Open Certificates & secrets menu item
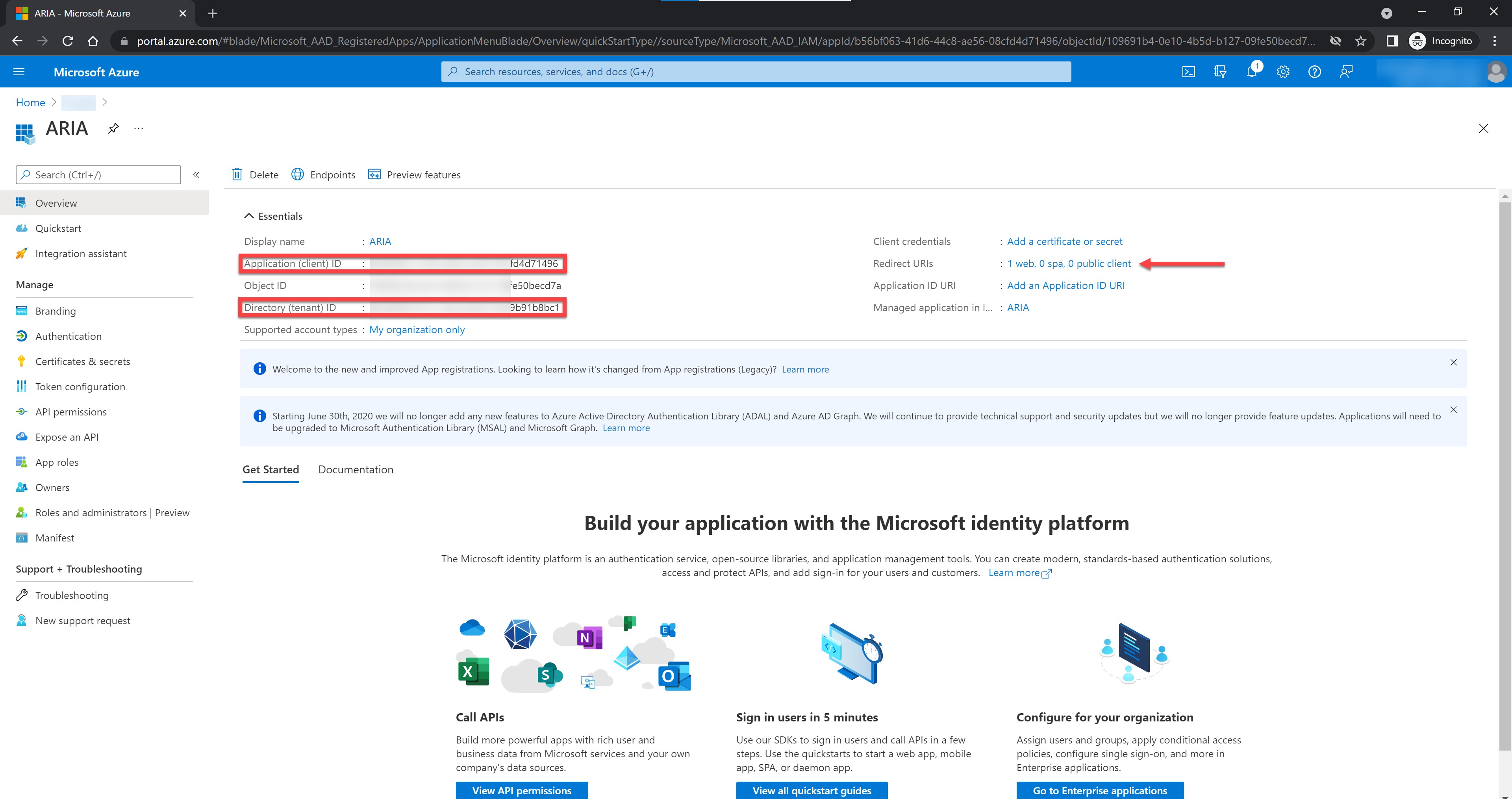The image size is (1512, 799). 82,361
